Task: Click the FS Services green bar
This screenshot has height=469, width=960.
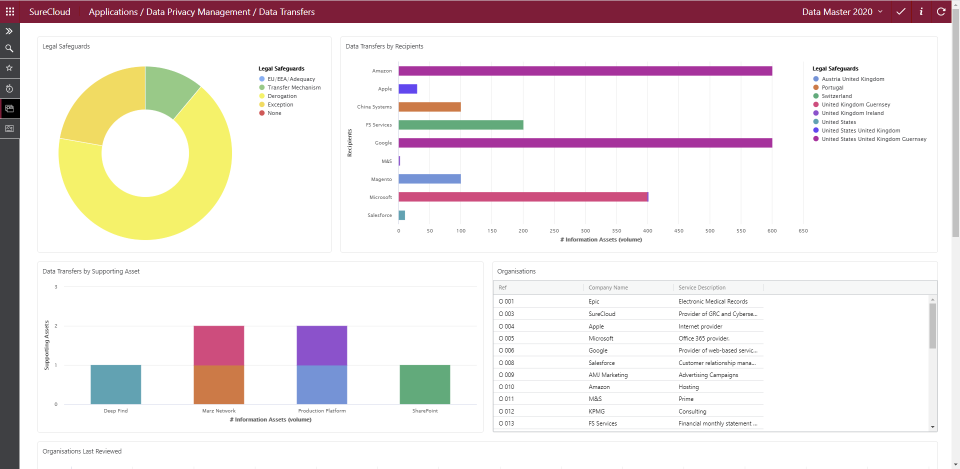Action: pos(461,125)
